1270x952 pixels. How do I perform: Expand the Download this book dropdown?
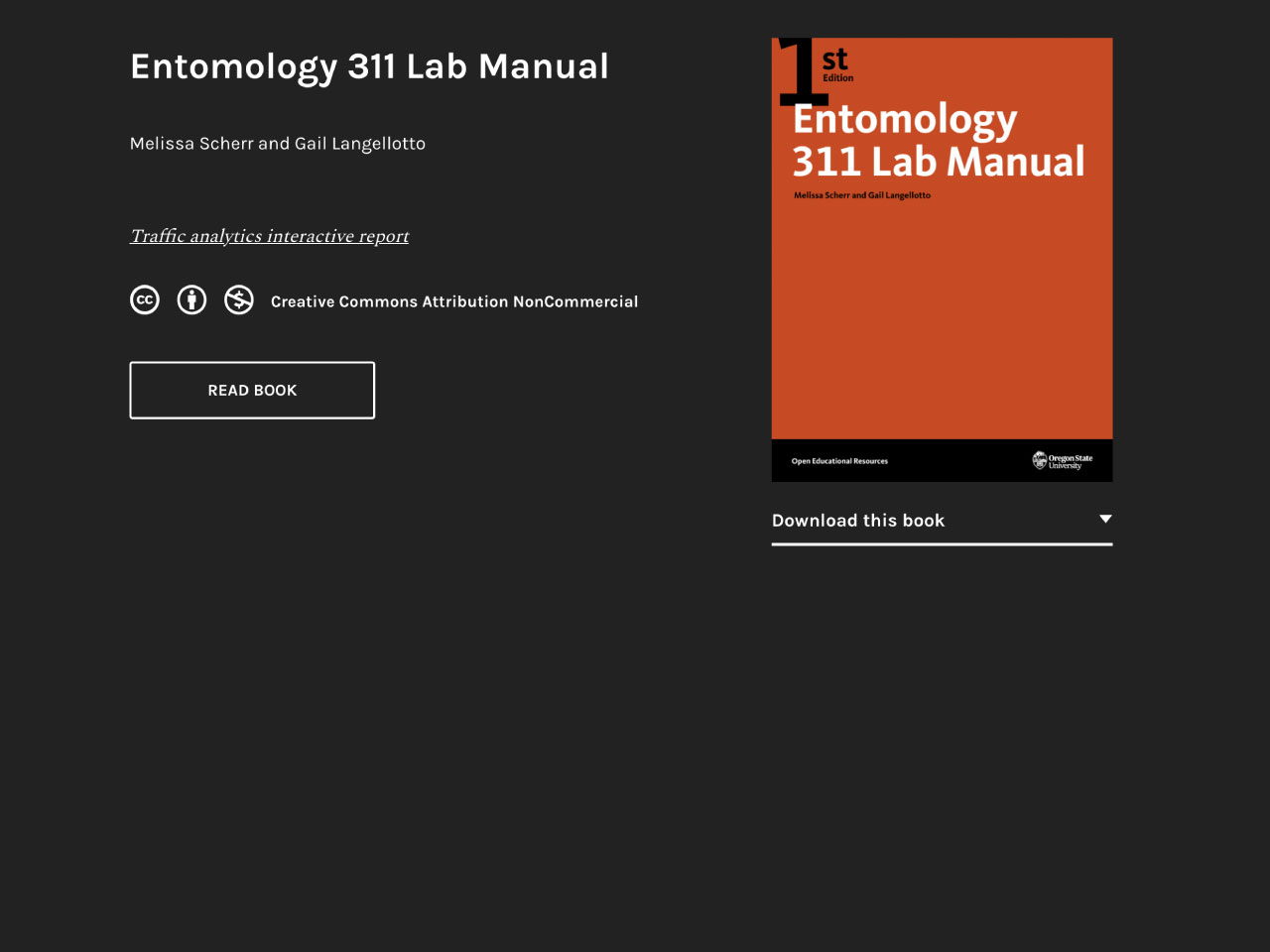point(942,522)
